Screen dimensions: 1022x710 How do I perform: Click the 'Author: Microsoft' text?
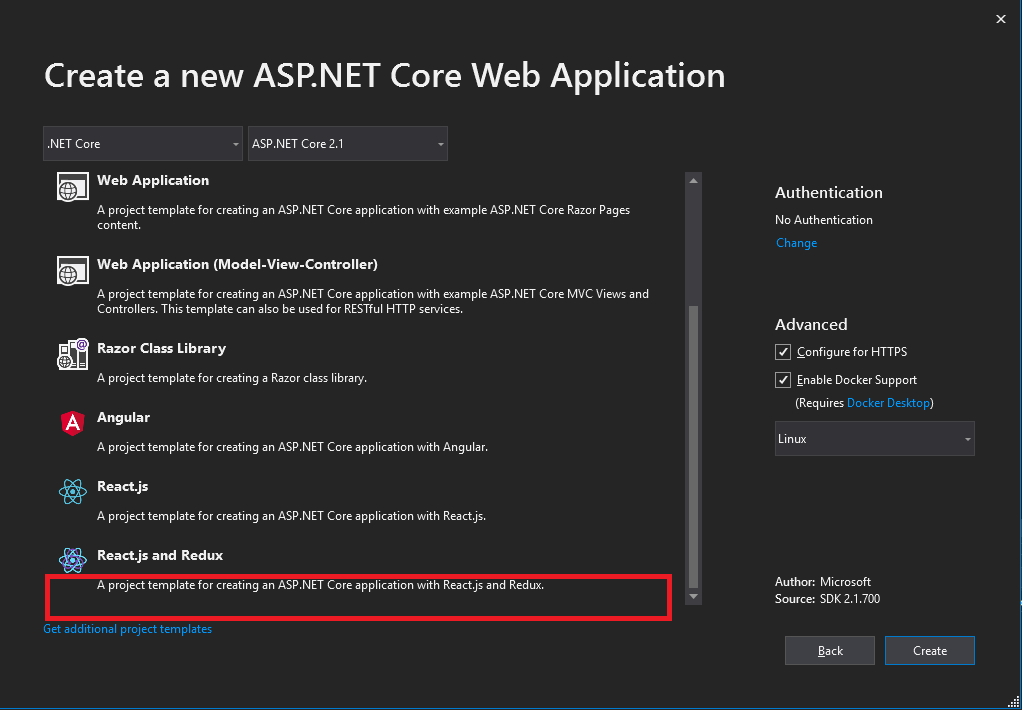823,582
